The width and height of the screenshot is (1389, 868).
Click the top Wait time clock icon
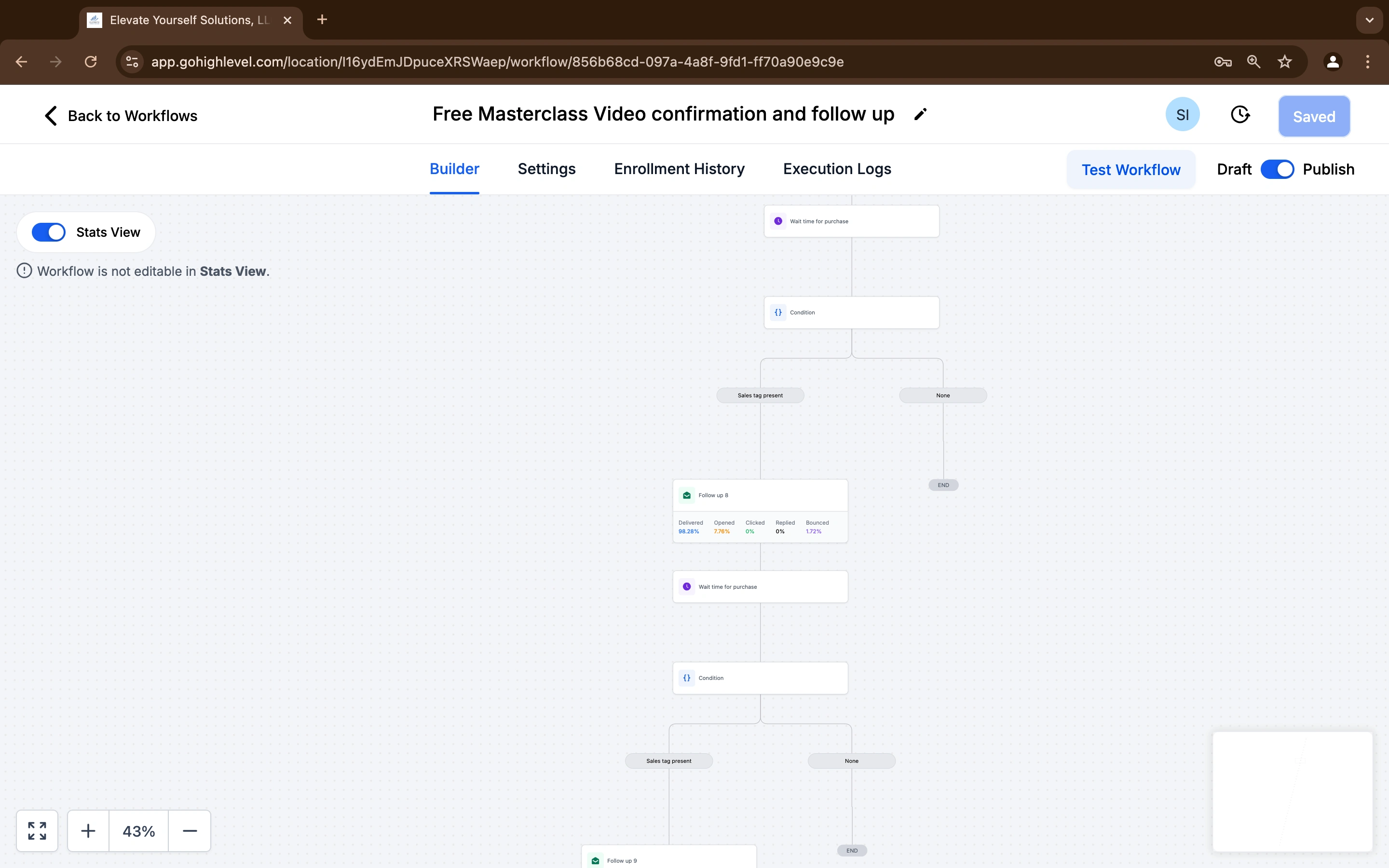pyautogui.click(x=778, y=221)
